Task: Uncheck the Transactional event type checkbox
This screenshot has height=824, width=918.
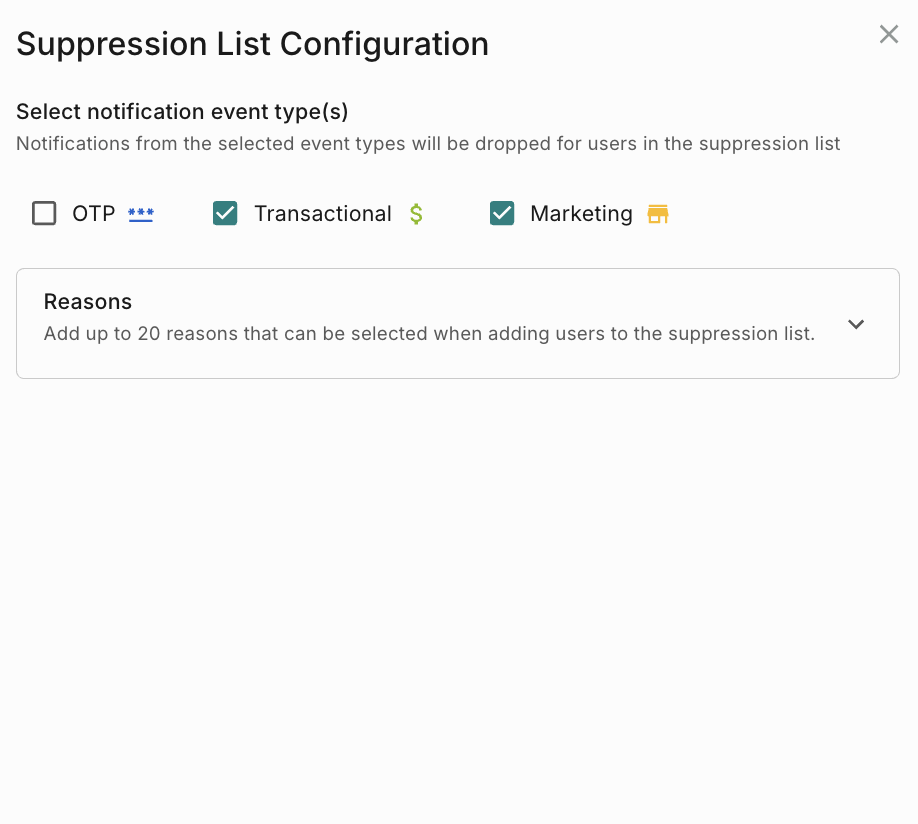Action: click(x=225, y=214)
